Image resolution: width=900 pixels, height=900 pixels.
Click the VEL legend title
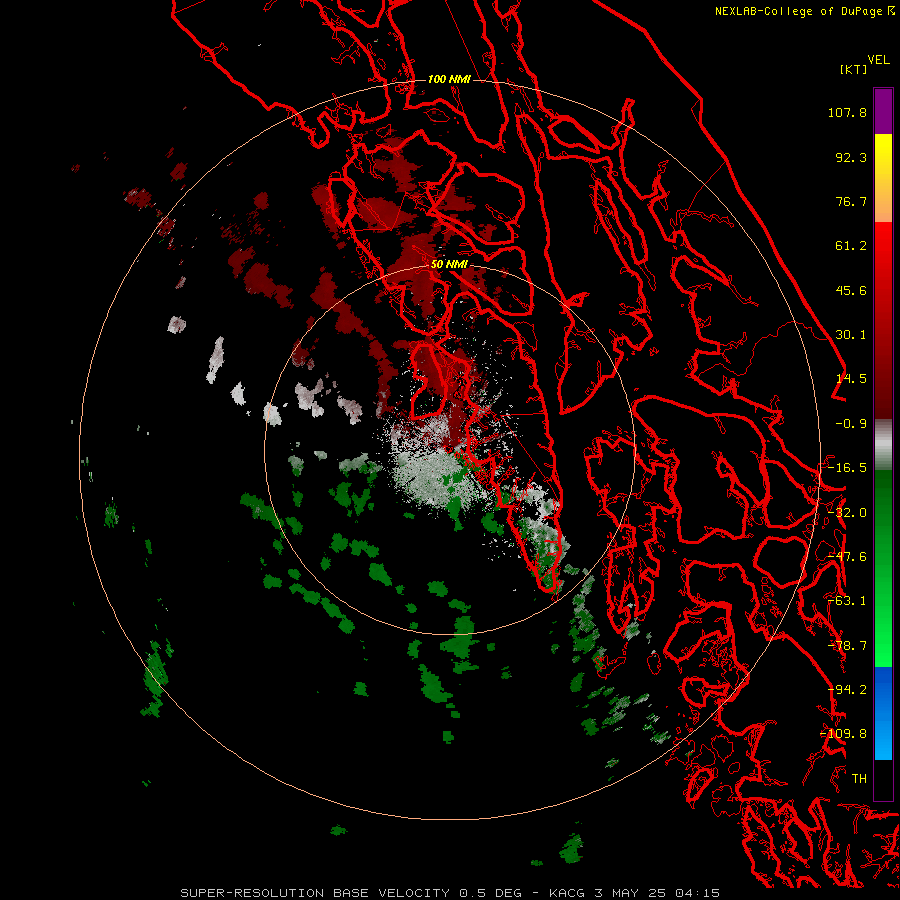(879, 60)
